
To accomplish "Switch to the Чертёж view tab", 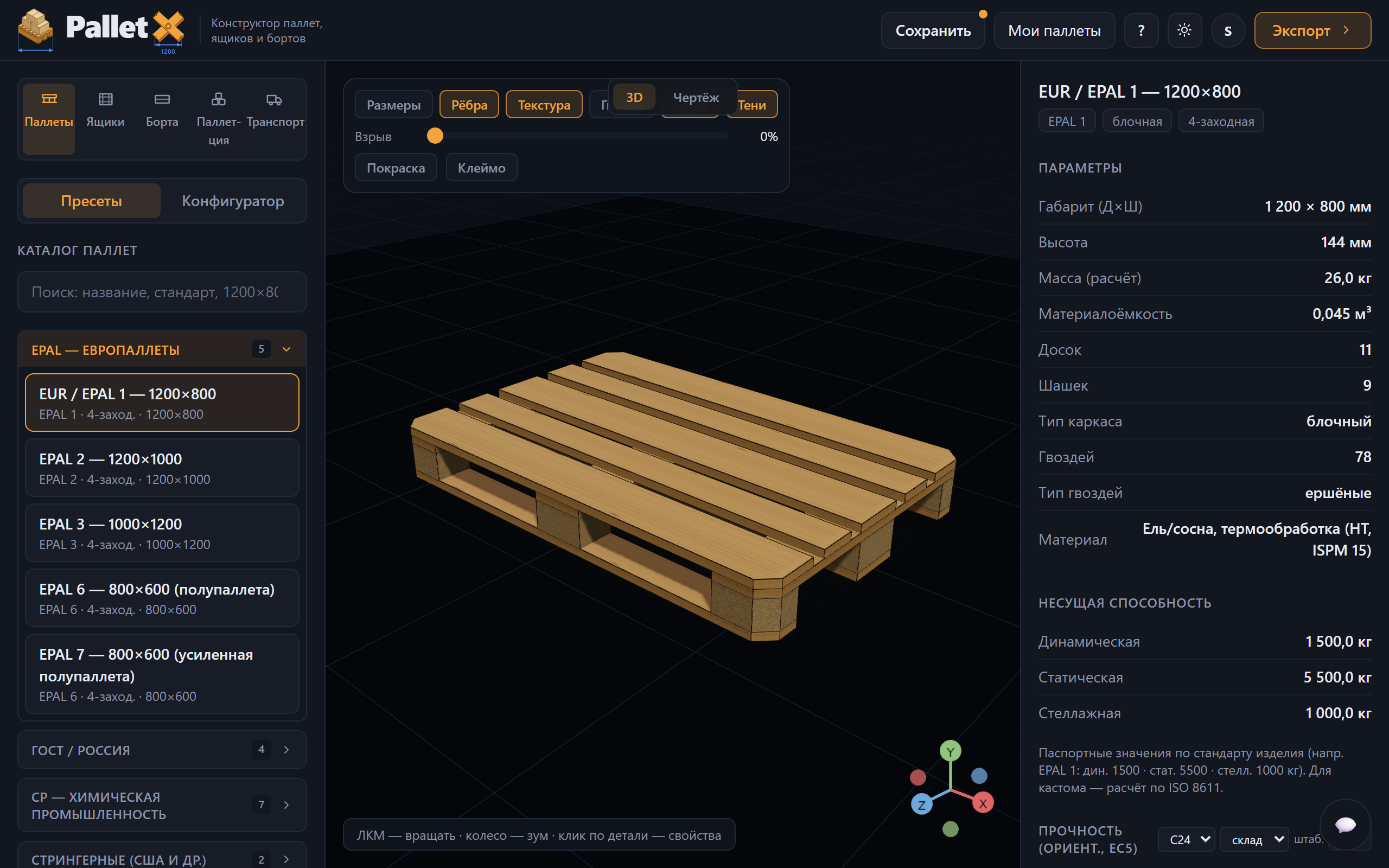I will (x=696, y=98).
